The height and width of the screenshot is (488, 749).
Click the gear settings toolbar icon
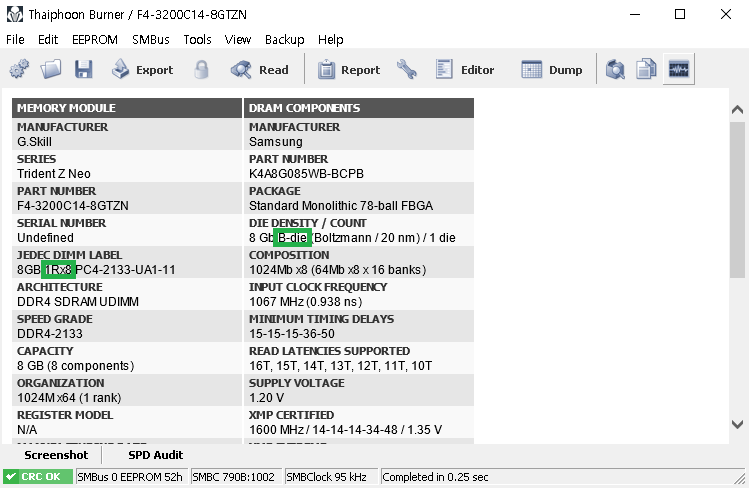19,70
